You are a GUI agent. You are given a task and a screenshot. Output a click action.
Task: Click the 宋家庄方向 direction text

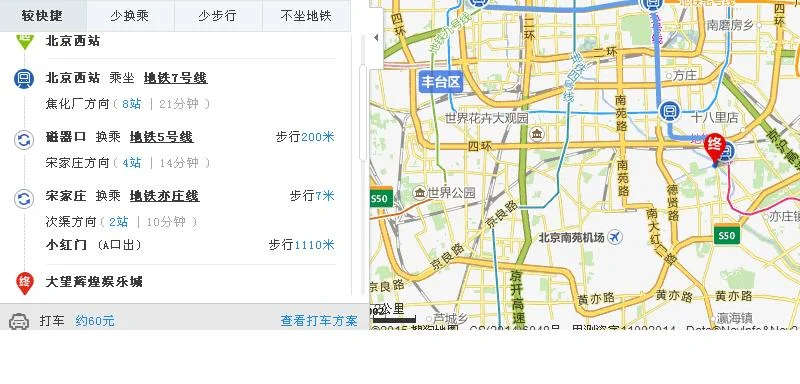[x=78, y=163]
